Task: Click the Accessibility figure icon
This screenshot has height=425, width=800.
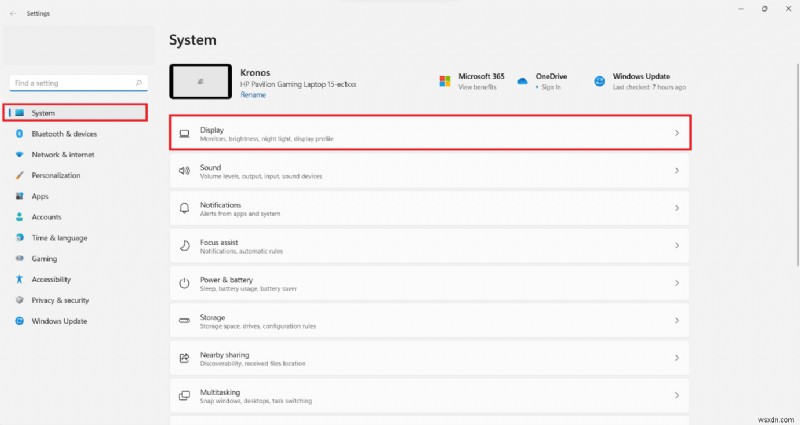Action: [19, 279]
